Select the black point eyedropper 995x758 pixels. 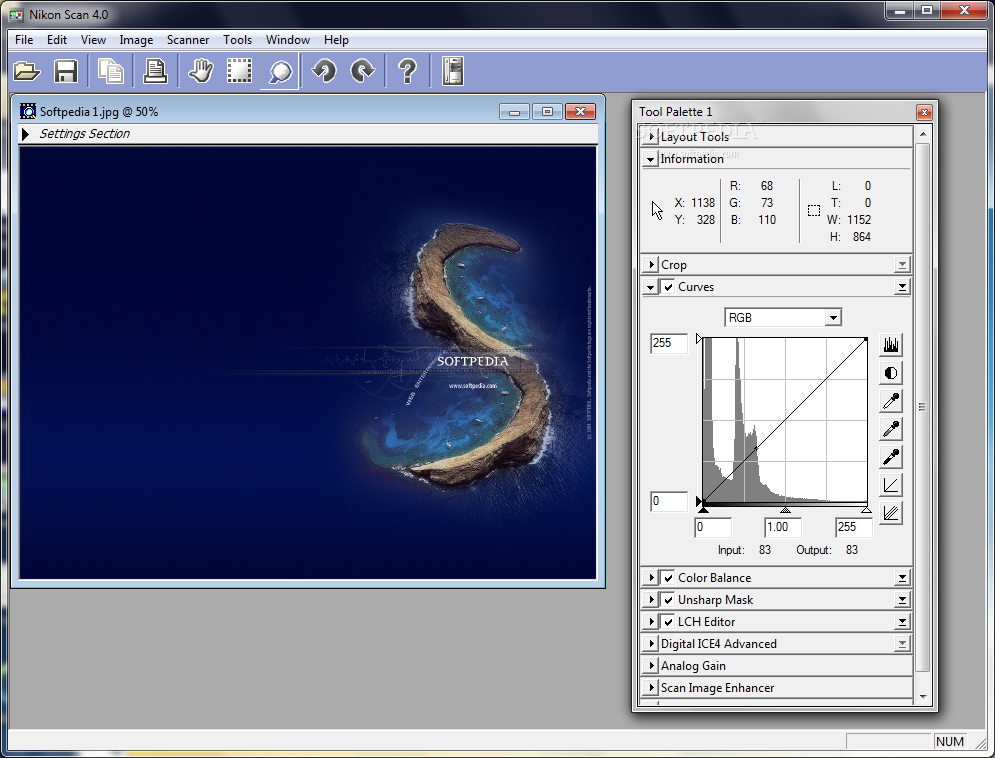click(891, 457)
